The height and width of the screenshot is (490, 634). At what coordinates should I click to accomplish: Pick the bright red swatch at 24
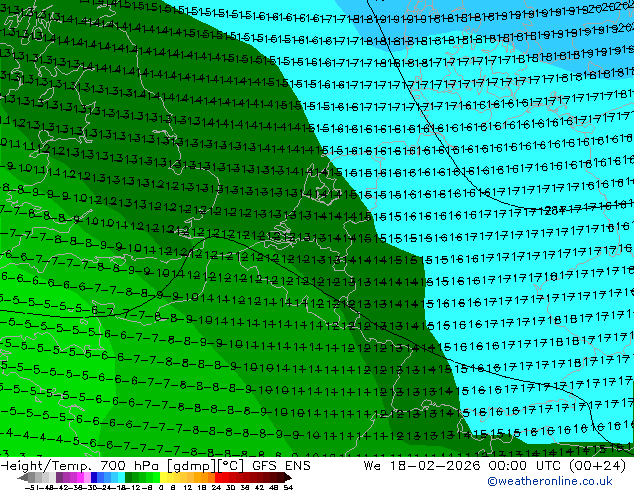218,477
